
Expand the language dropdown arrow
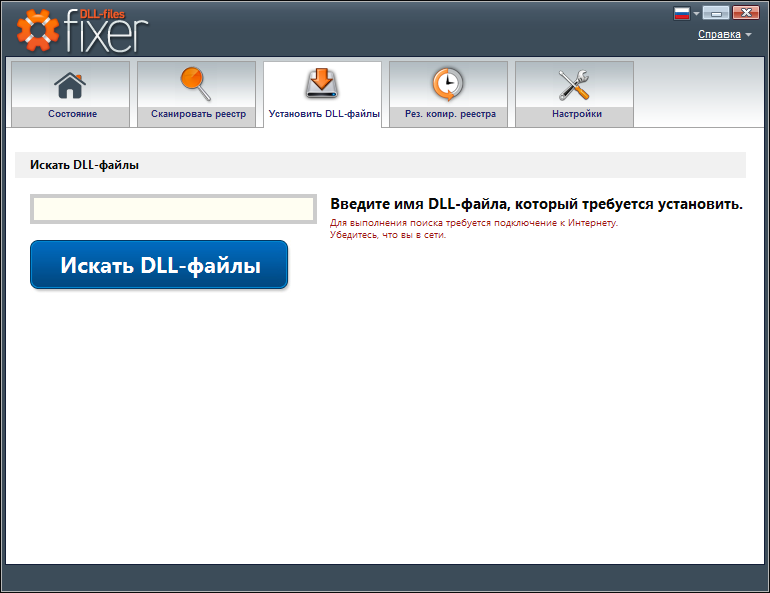tap(696, 14)
